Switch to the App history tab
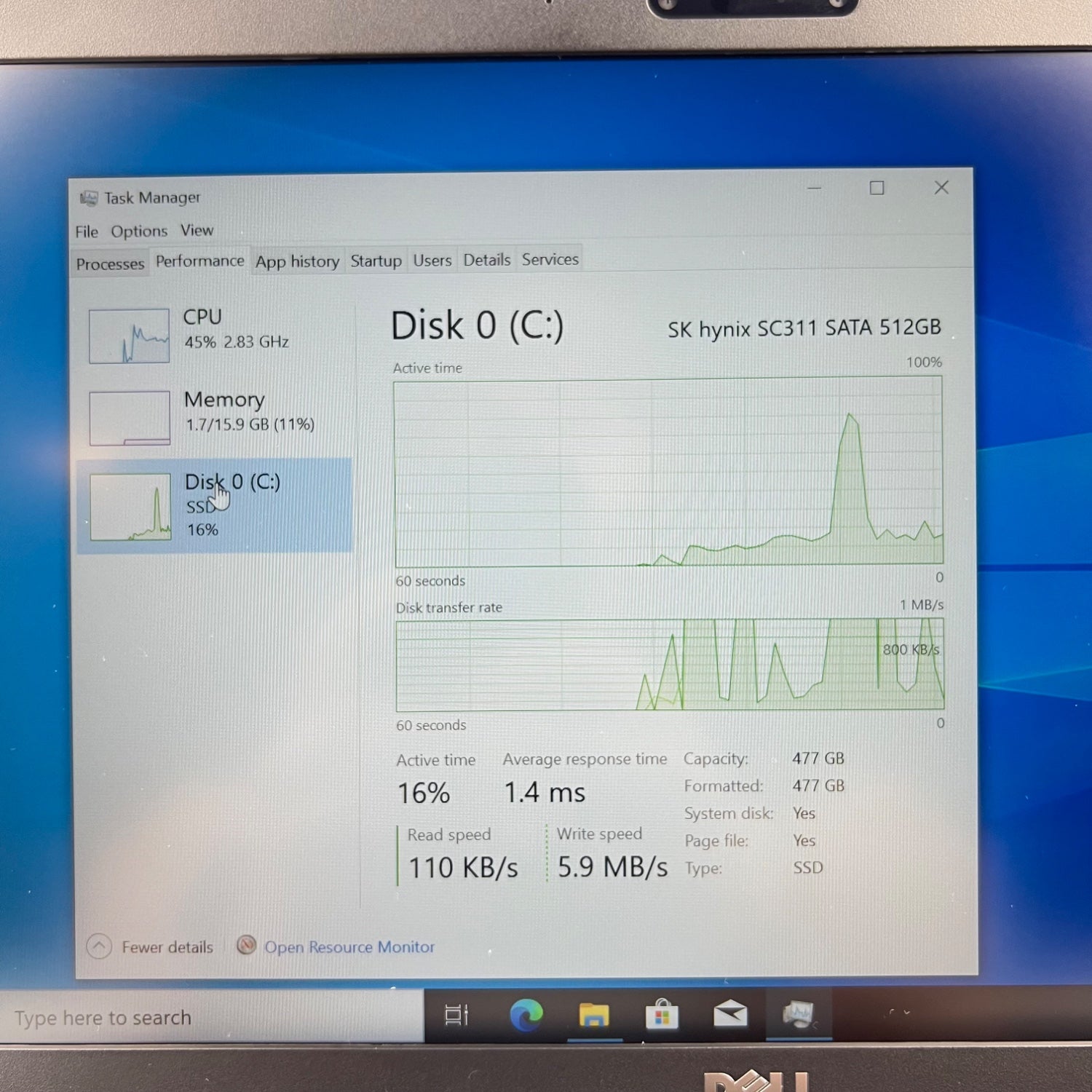The height and width of the screenshot is (1092, 1092). (297, 261)
